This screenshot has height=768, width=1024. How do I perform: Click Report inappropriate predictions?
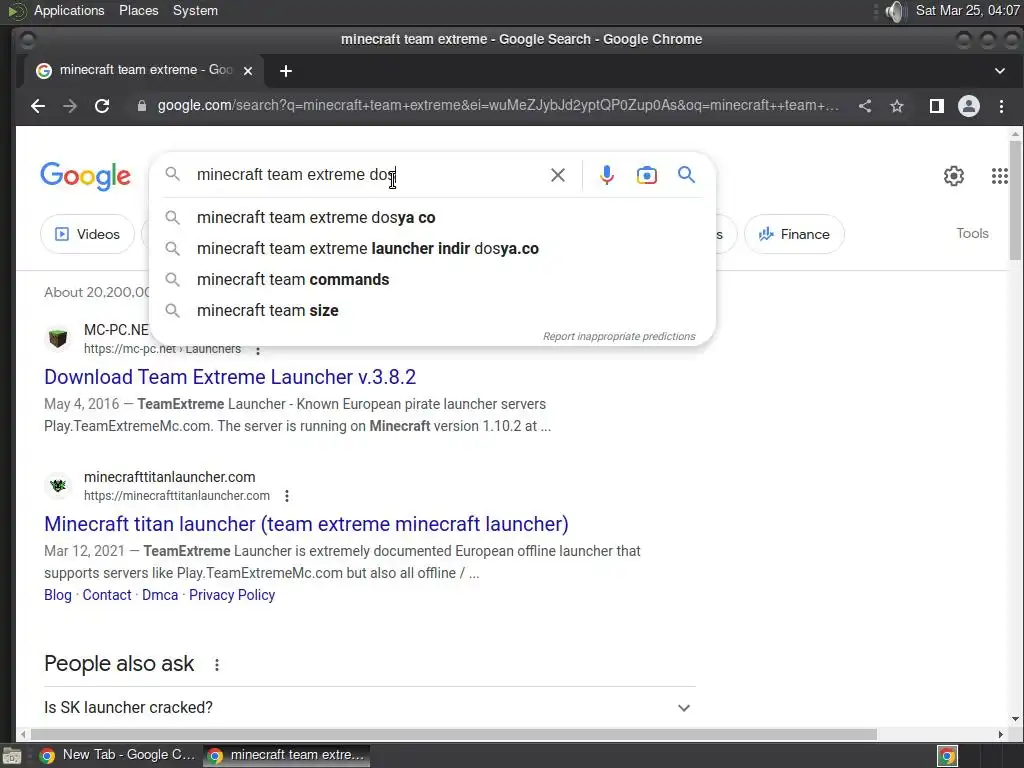[619, 336]
